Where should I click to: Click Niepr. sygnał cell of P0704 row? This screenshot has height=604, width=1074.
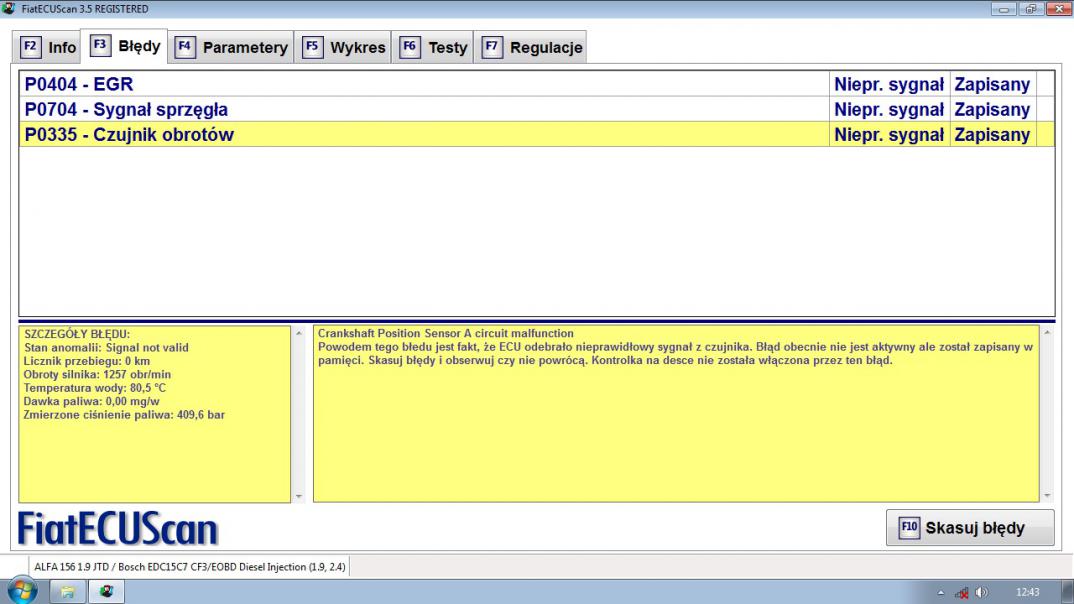[889, 110]
